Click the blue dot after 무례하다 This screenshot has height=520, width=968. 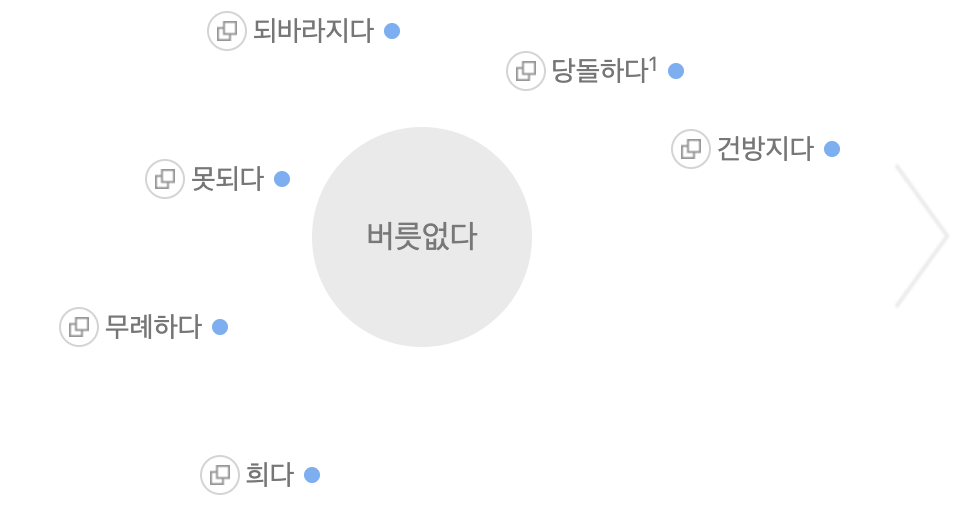tap(220, 327)
